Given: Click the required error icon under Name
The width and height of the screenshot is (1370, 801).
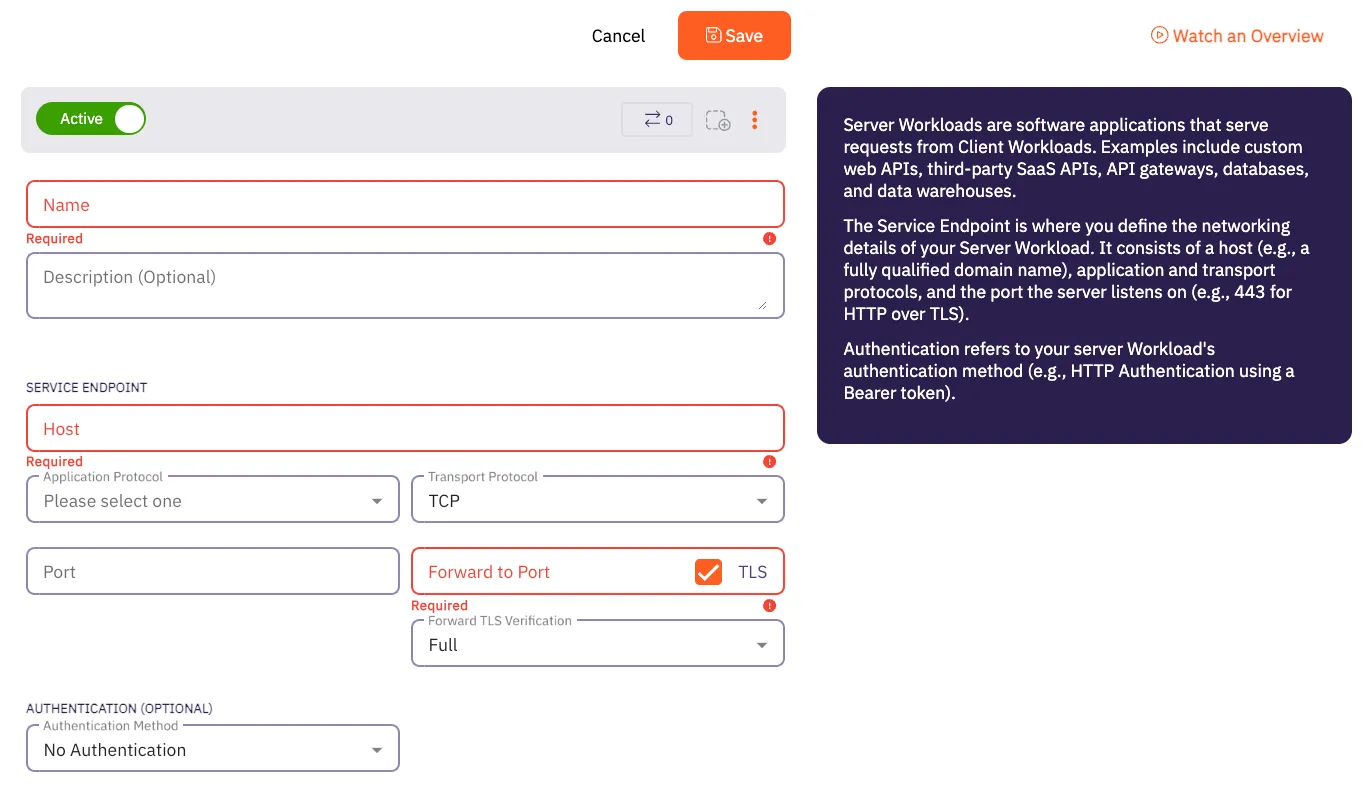Looking at the screenshot, I should [x=769, y=238].
